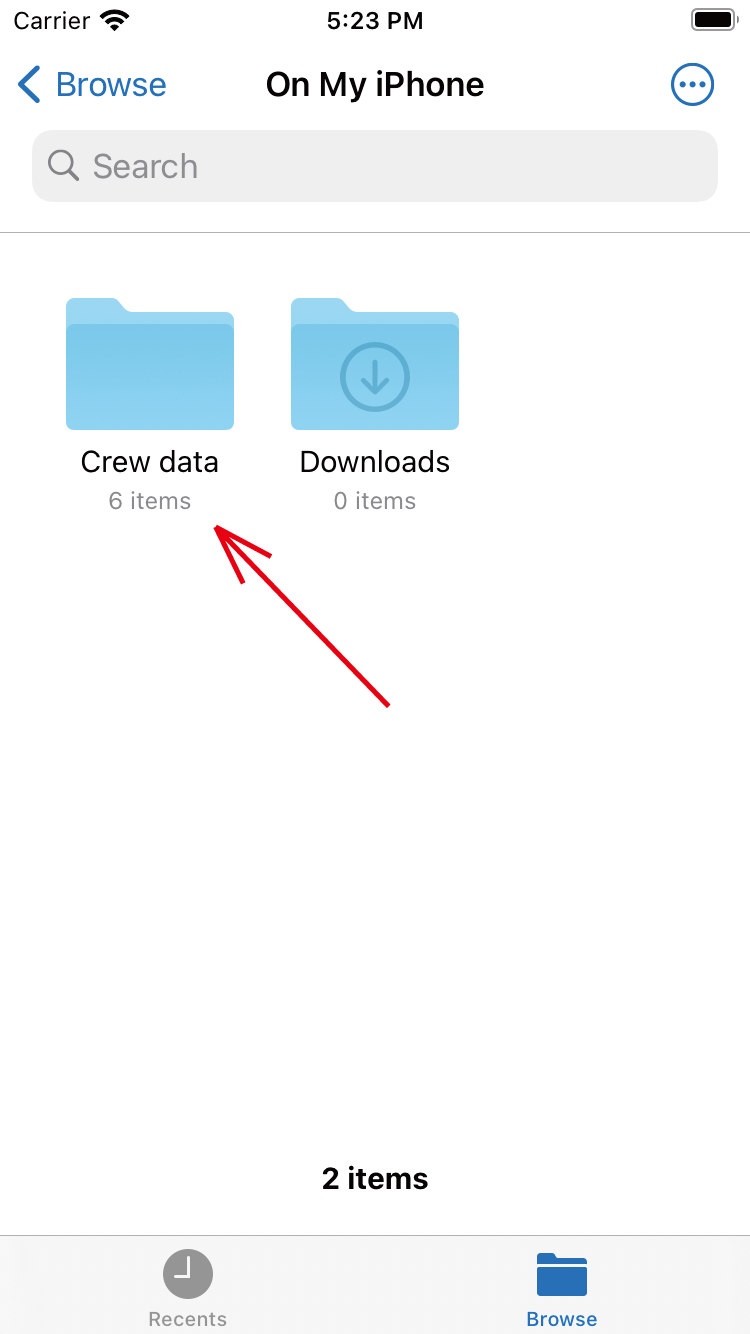Tap the magnifying glass search icon
750x1334 pixels.
pos(63,166)
